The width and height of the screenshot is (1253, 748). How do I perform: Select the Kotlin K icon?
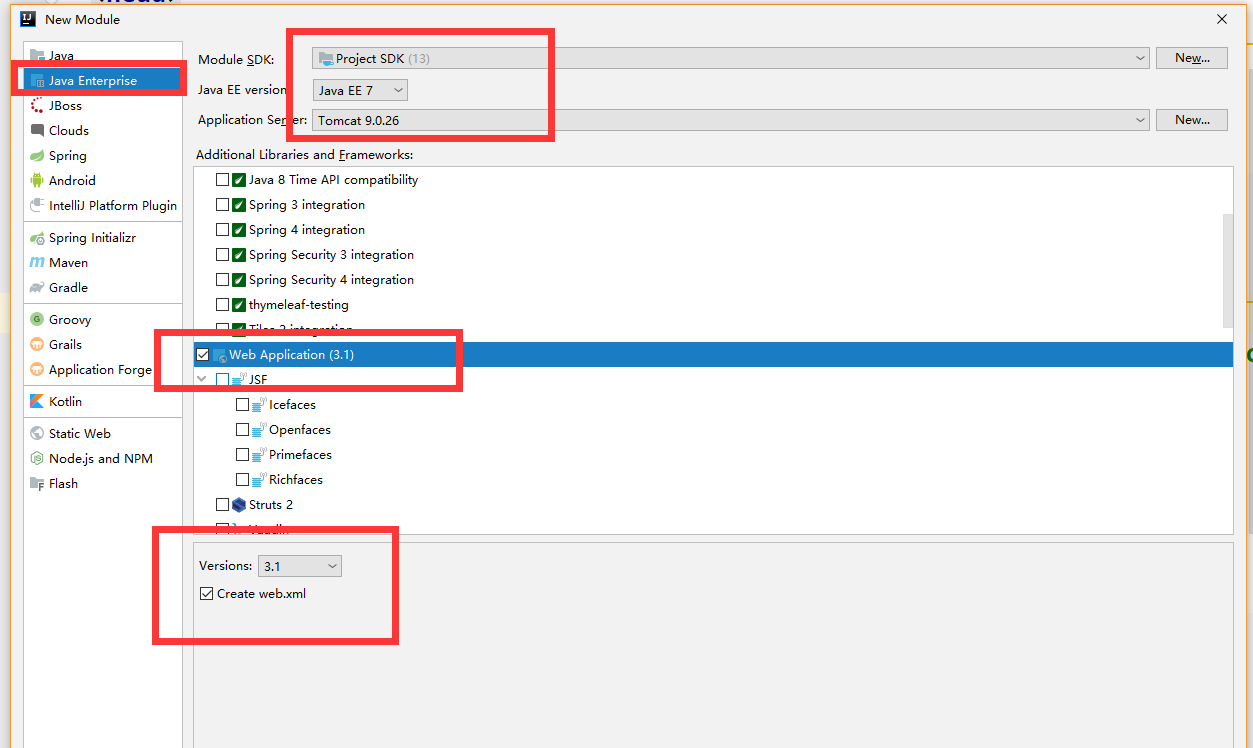click(x=37, y=401)
